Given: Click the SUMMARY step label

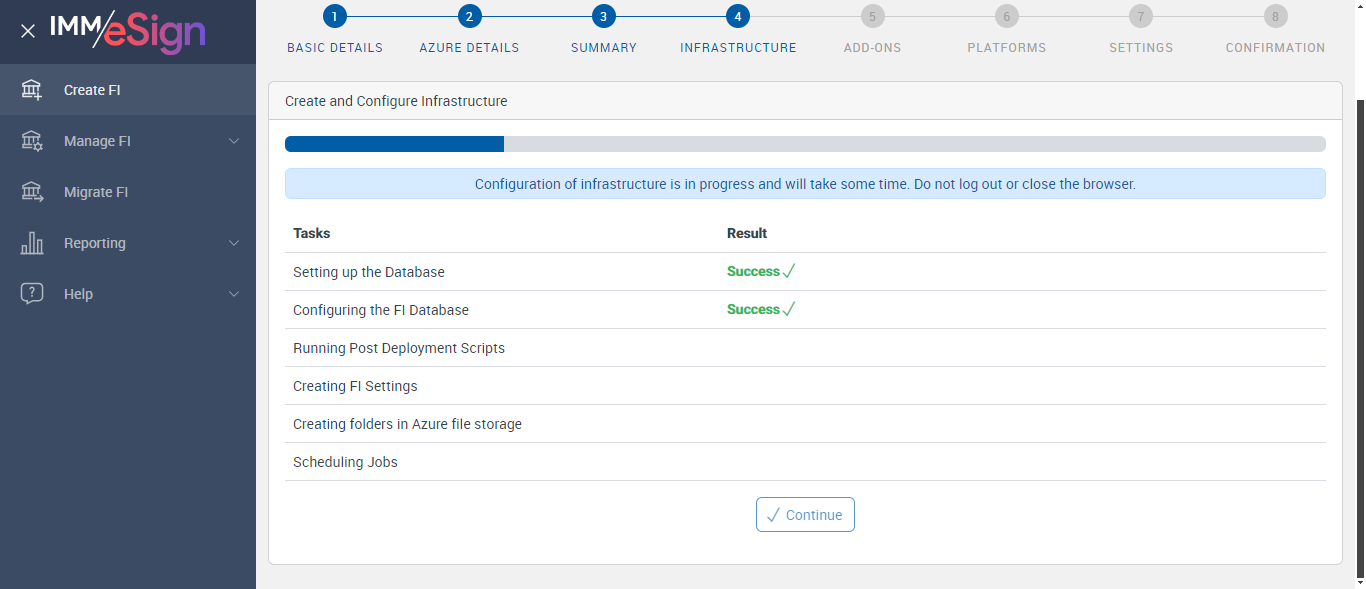Looking at the screenshot, I should [604, 48].
